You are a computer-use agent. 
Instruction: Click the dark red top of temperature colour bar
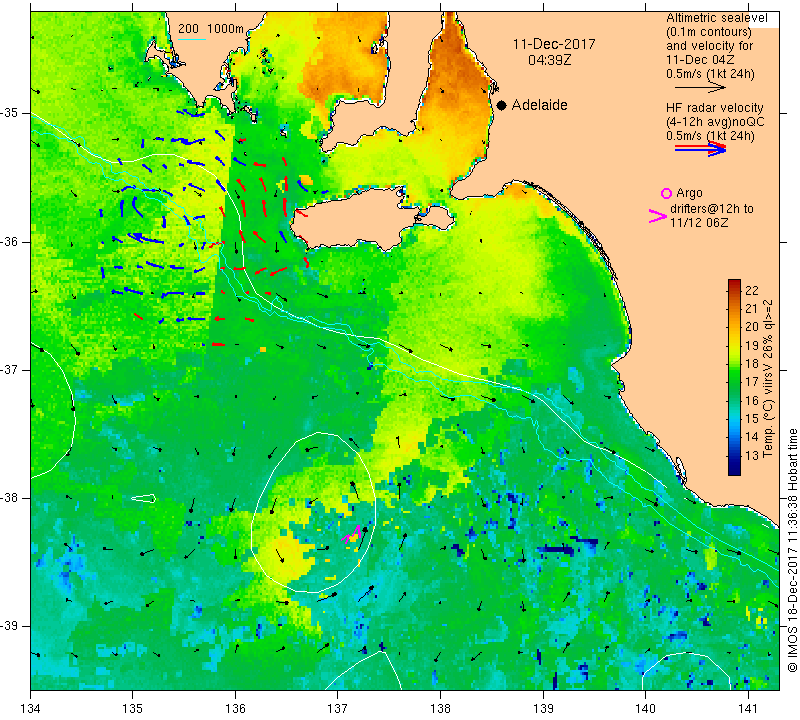(x=734, y=284)
